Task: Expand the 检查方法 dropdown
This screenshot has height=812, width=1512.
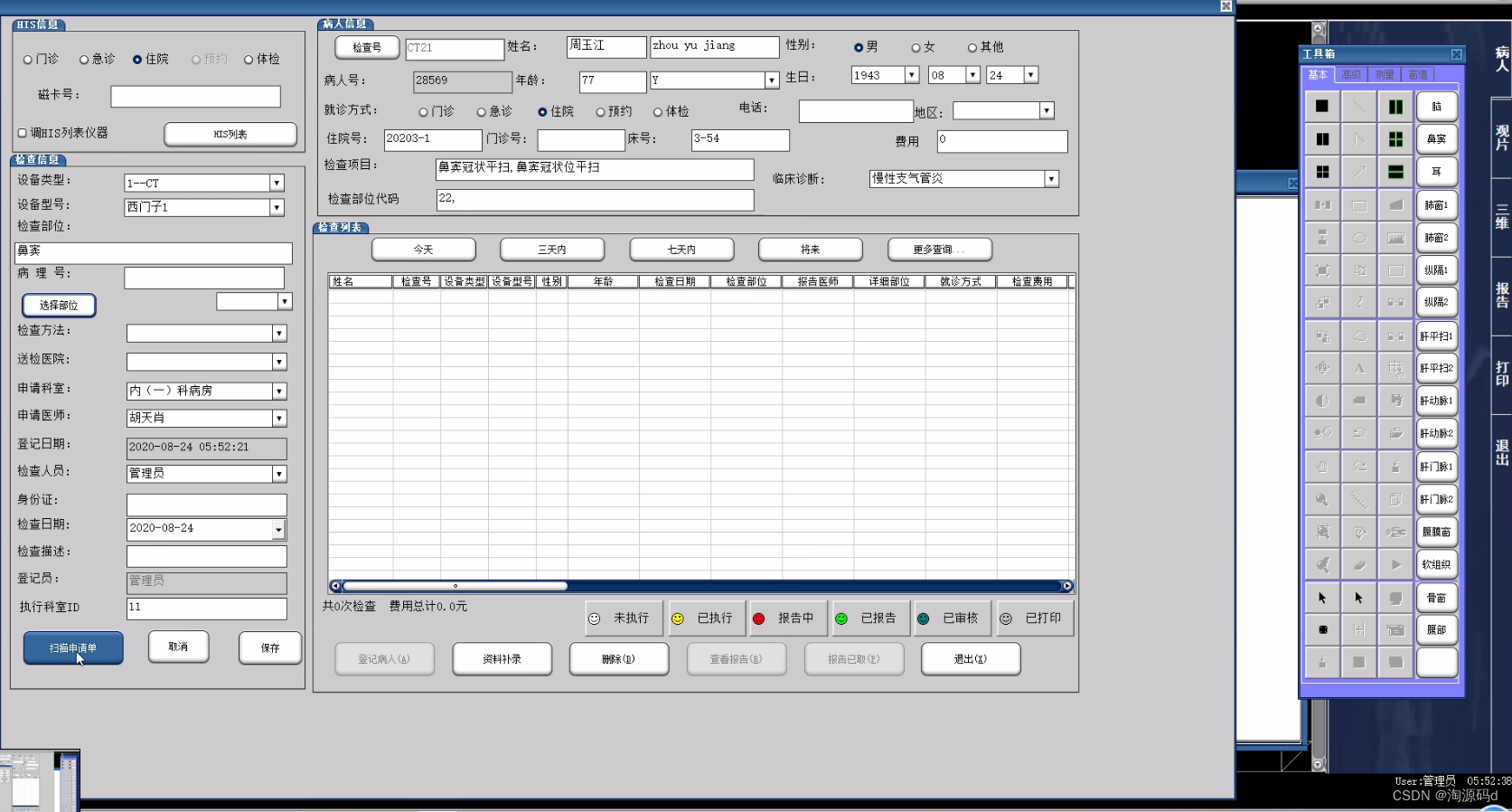Action: point(279,334)
